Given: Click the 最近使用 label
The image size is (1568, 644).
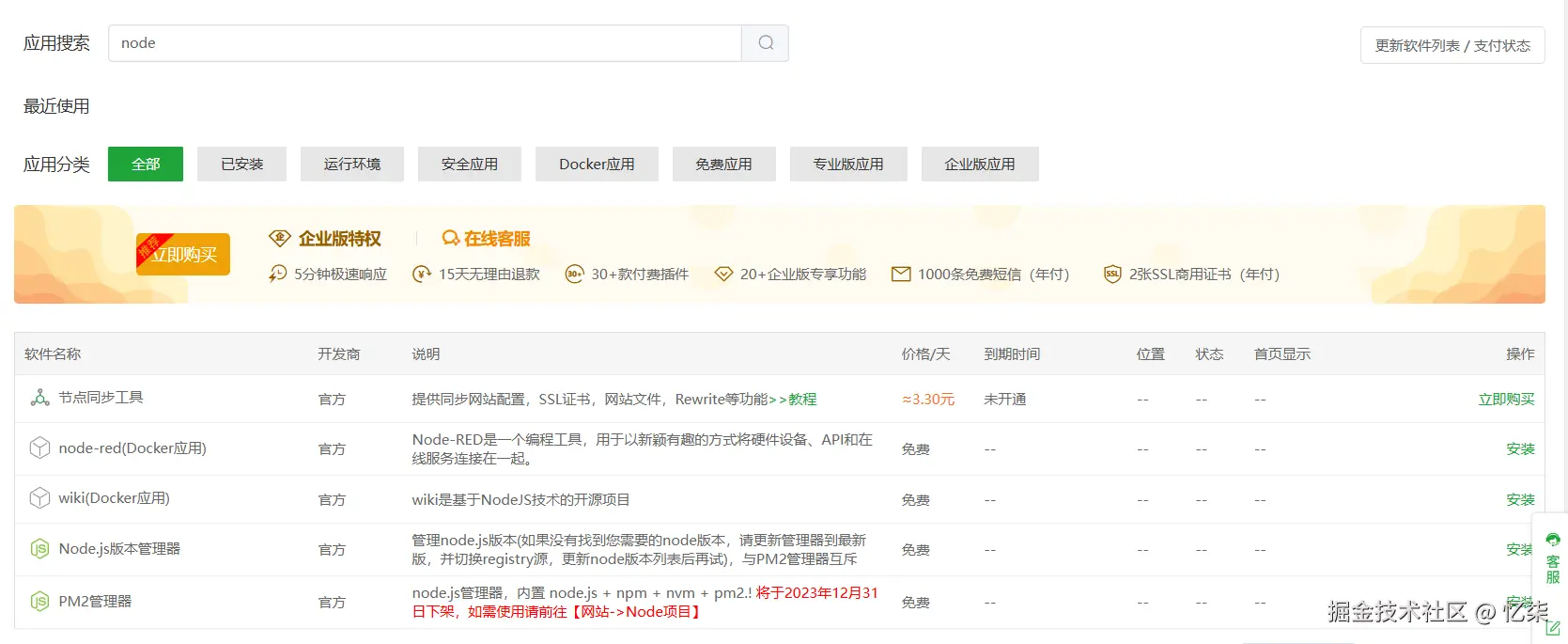Looking at the screenshot, I should [56, 106].
